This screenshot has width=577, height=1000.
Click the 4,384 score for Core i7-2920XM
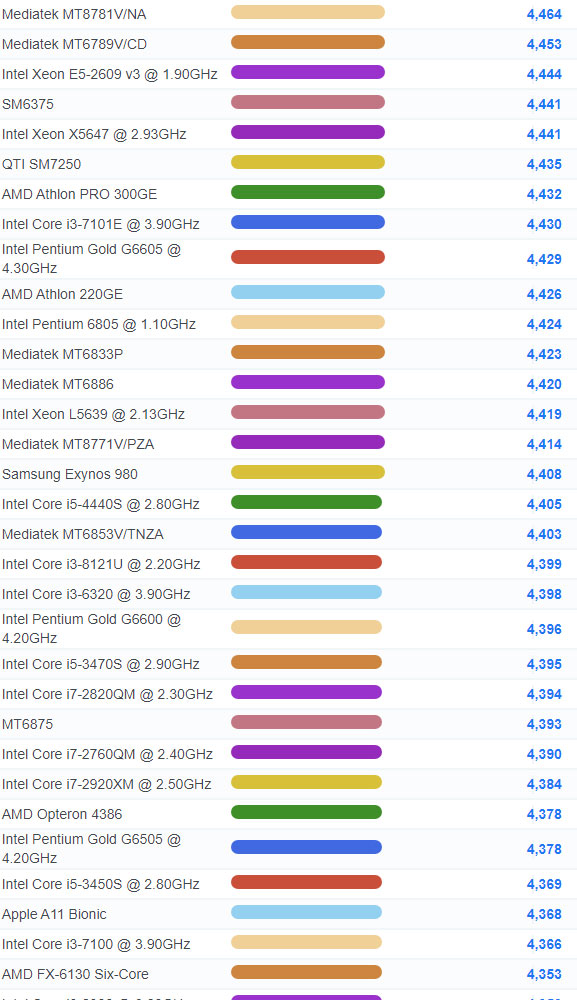(x=544, y=784)
